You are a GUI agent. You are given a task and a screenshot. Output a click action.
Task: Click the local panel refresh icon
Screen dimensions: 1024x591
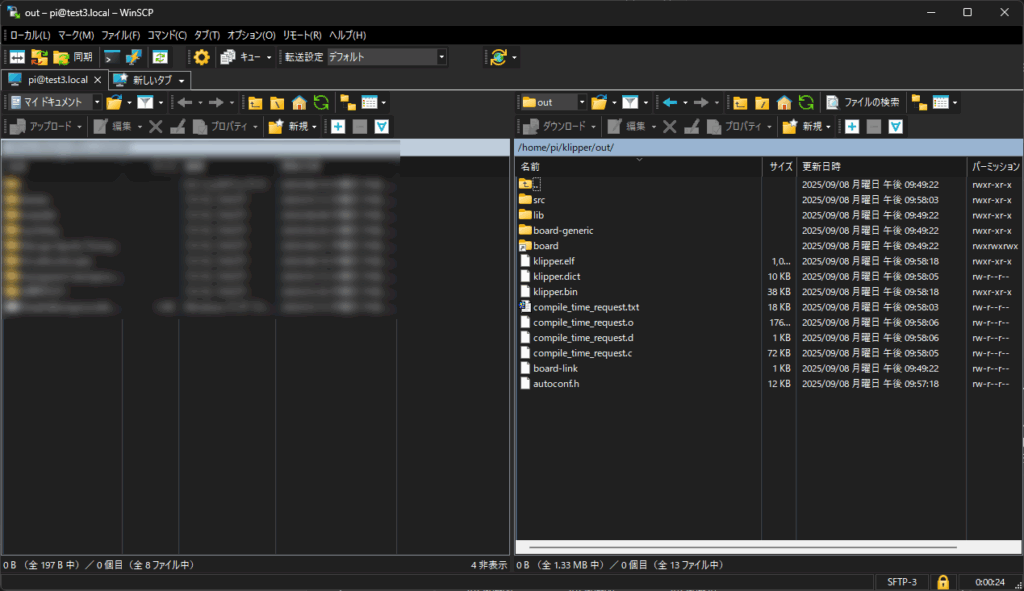point(320,102)
